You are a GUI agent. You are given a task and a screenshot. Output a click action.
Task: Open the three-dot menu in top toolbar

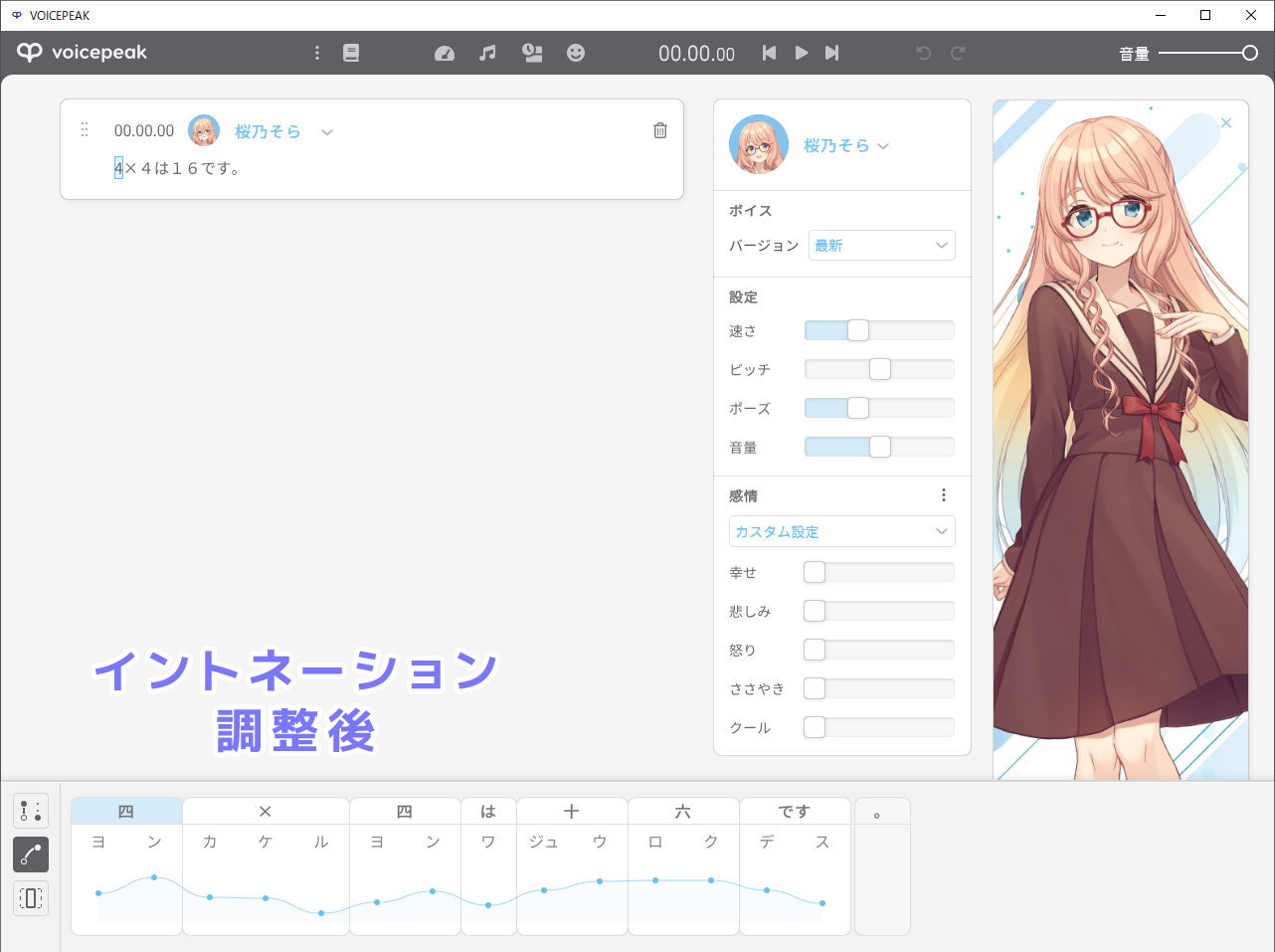[x=317, y=53]
